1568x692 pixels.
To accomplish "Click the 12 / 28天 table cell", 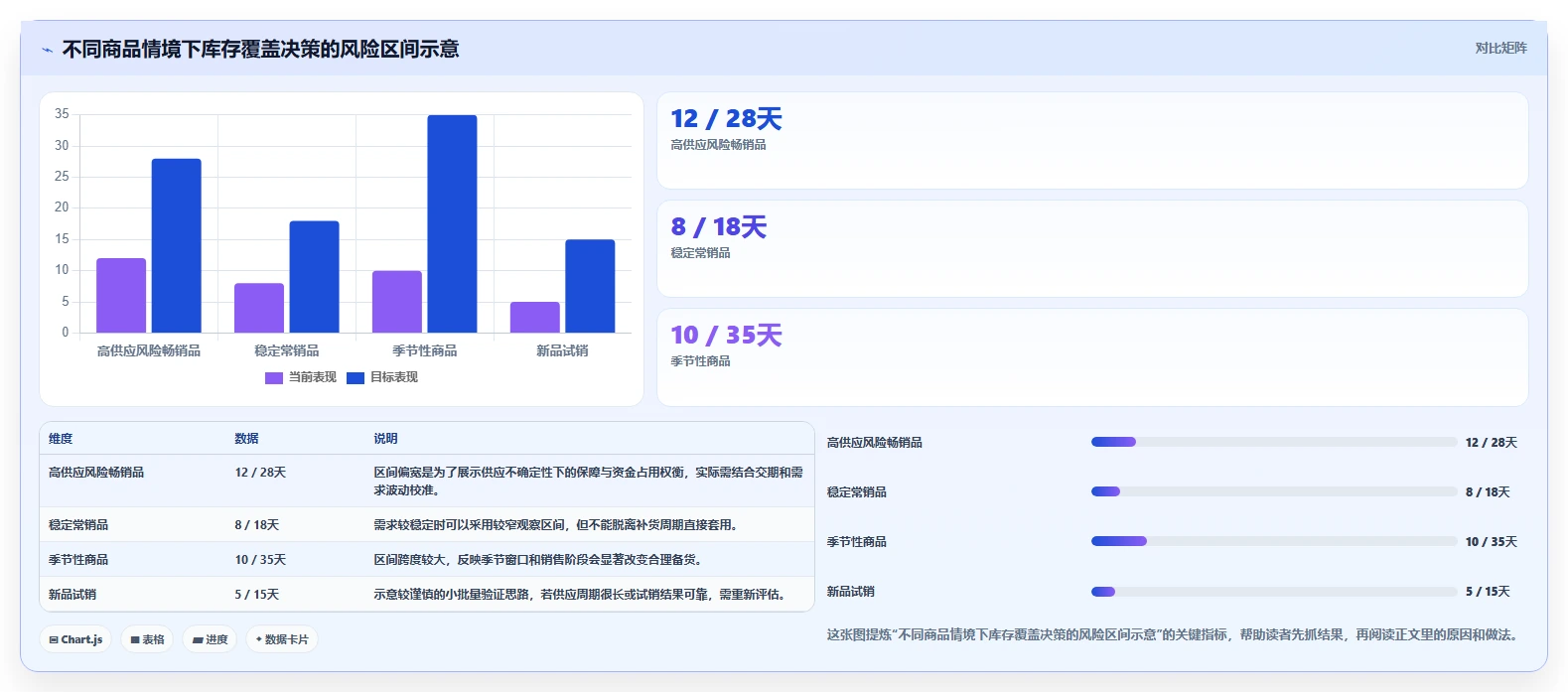I will point(260,472).
